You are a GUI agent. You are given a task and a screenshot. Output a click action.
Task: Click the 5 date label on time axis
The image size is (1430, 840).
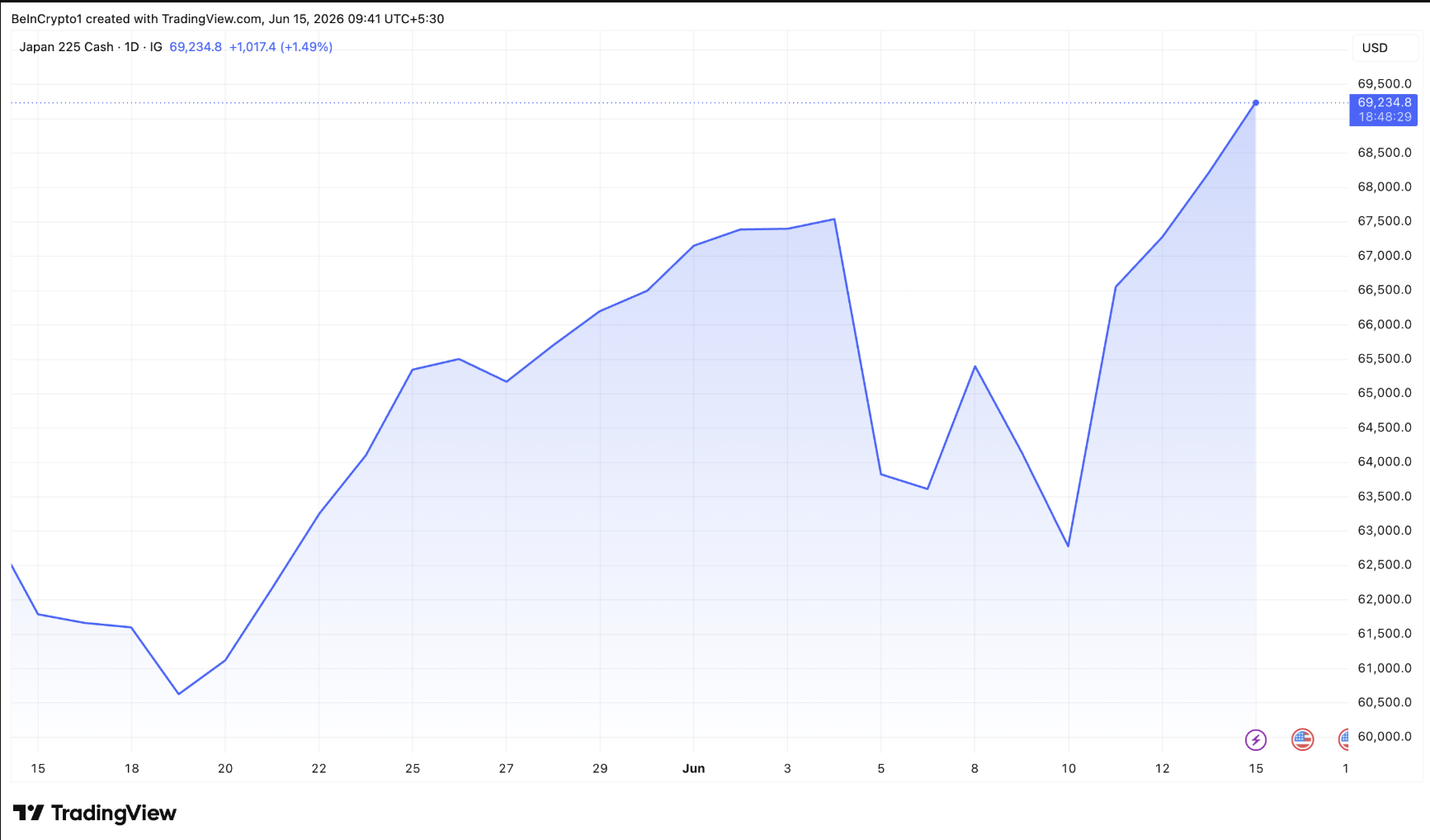(881, 768)
